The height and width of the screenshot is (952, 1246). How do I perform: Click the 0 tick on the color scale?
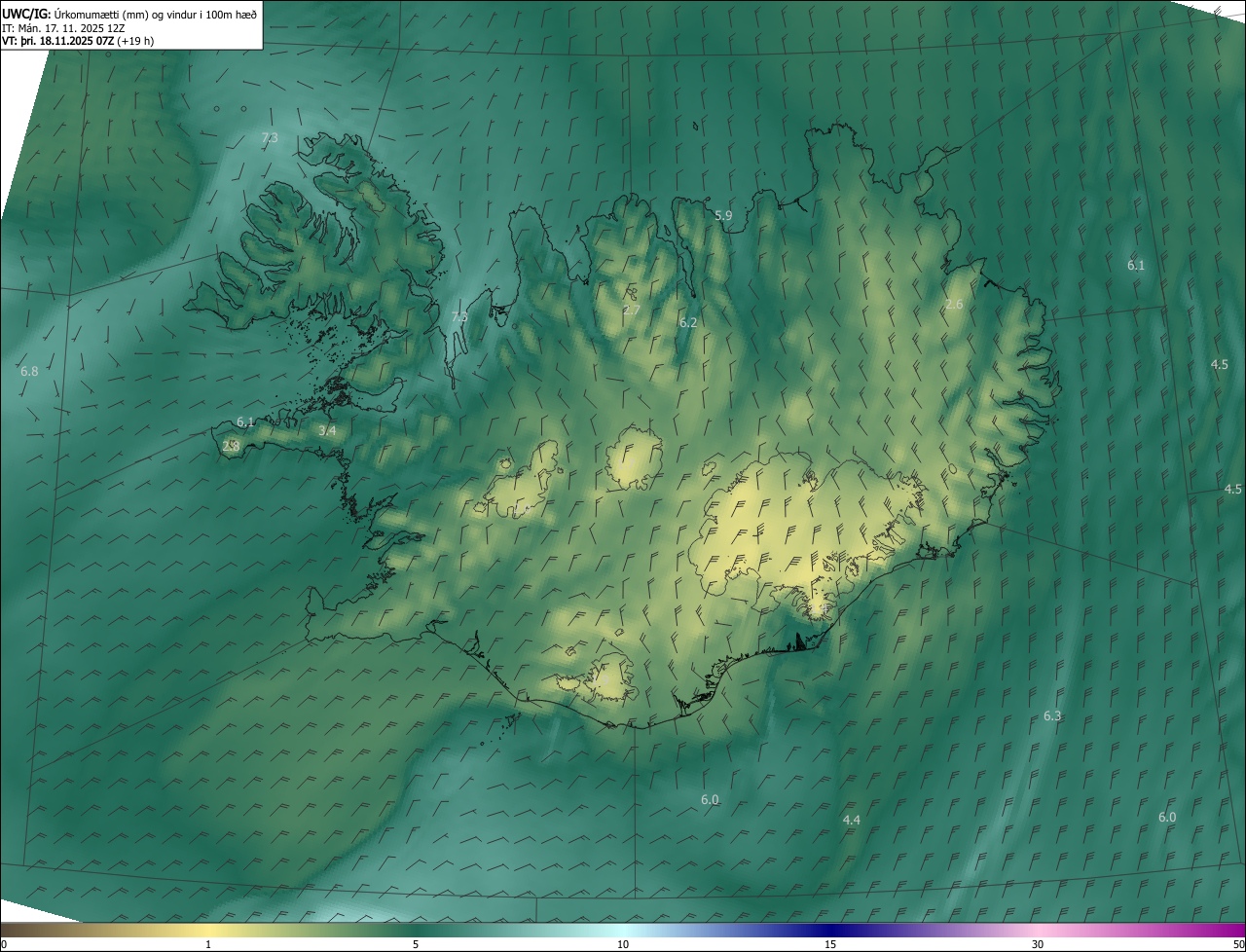click(x=4, y=944)
